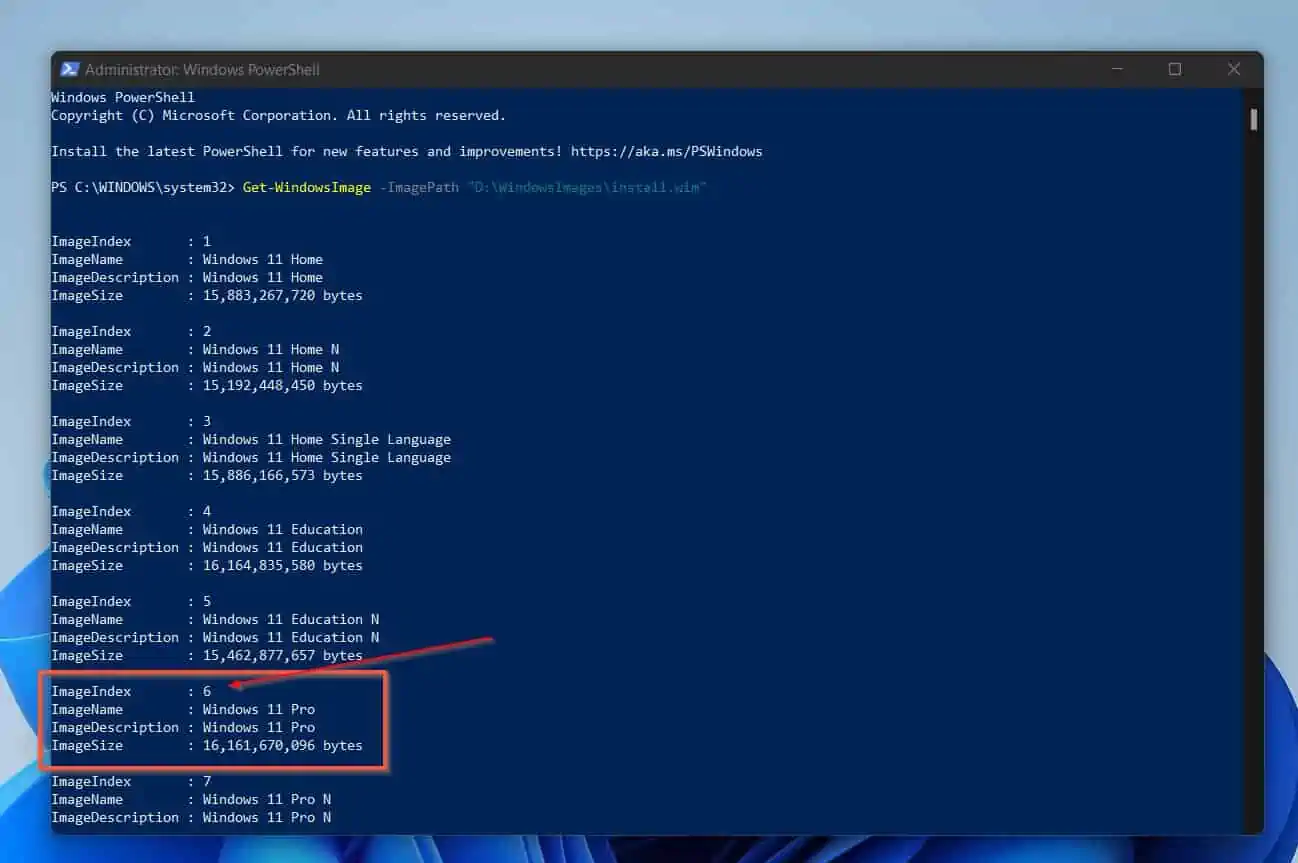
Task: Click size 15,886,166,573 bytes
Action: click(282, 476)
